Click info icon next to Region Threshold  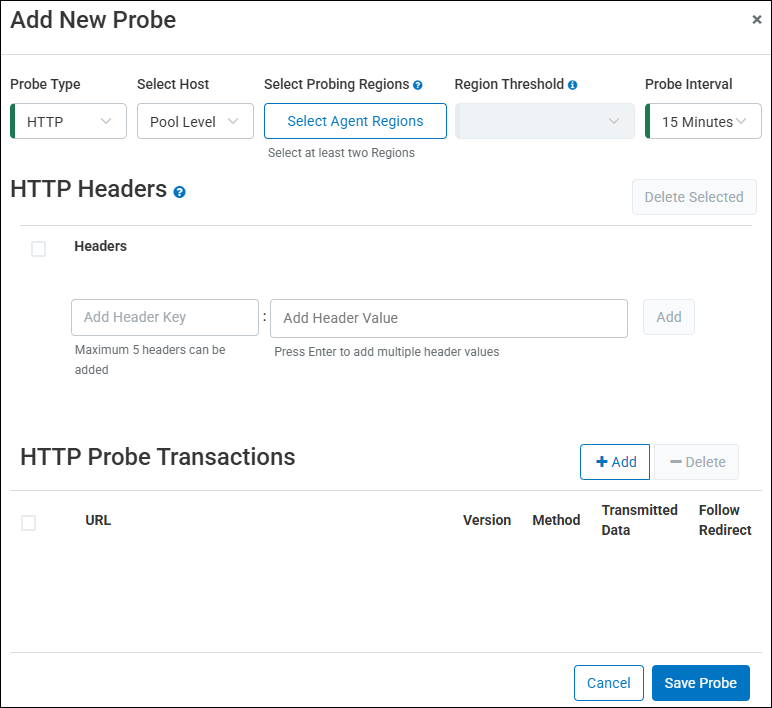click(573, 85)
